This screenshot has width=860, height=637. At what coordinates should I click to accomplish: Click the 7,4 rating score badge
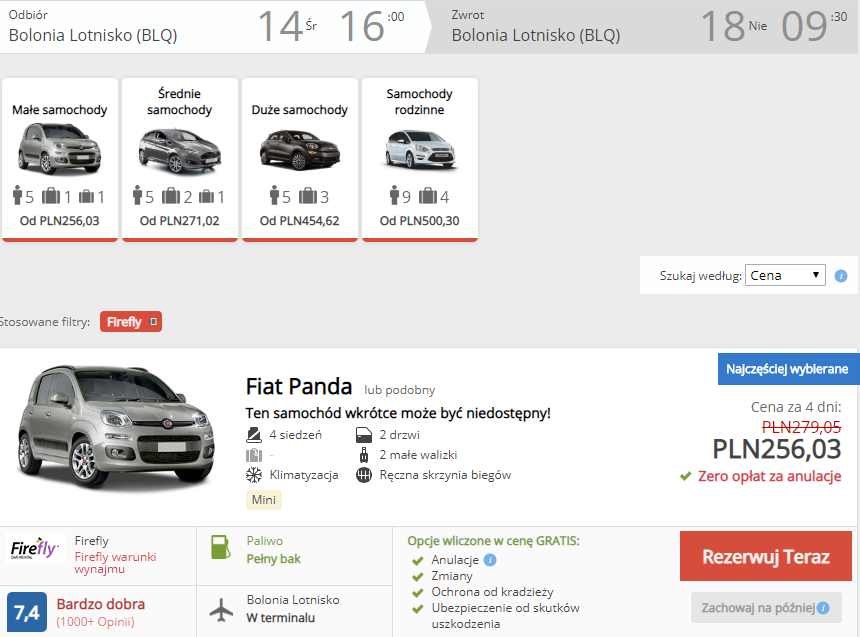[26, 612]
